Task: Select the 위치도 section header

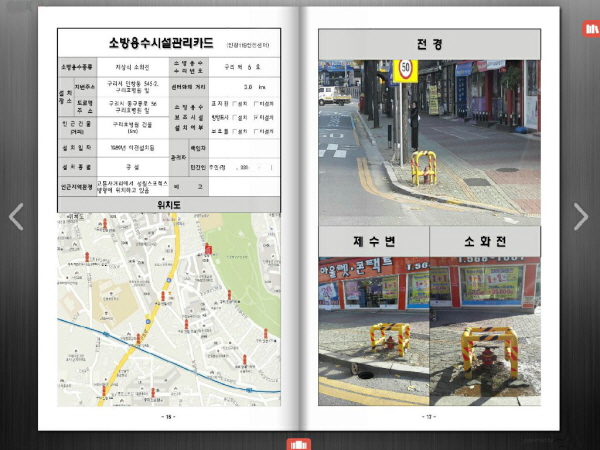Action: (170, 204)
